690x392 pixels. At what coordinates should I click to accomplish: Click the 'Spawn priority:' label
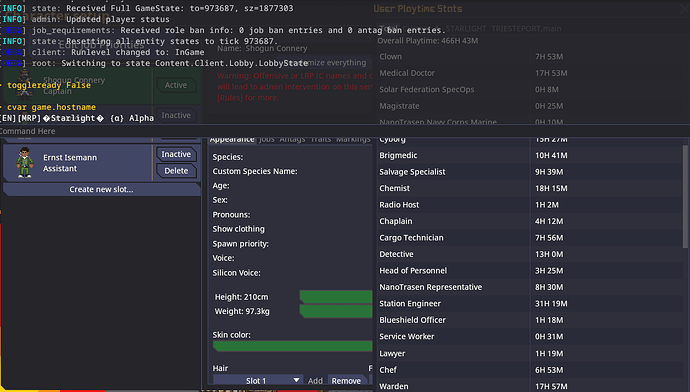click(x=240, y=243)
